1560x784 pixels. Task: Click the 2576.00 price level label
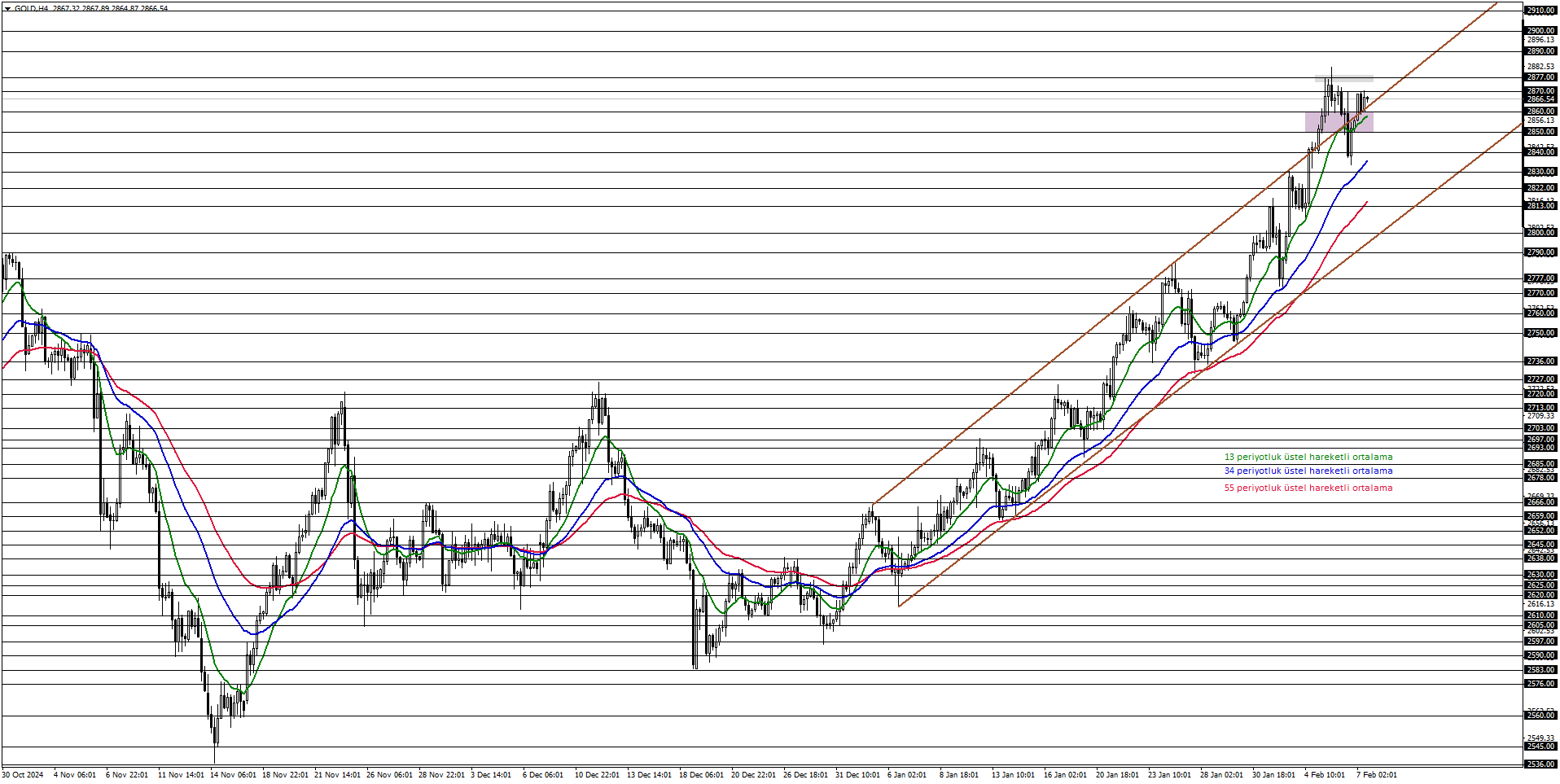pos(1540,684)
